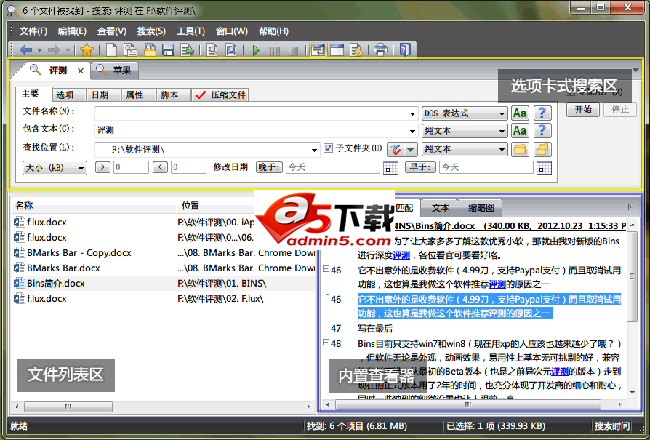Print results with the printer icon
This screenshot has width=650, height=440.
click(x=381, y=50)
